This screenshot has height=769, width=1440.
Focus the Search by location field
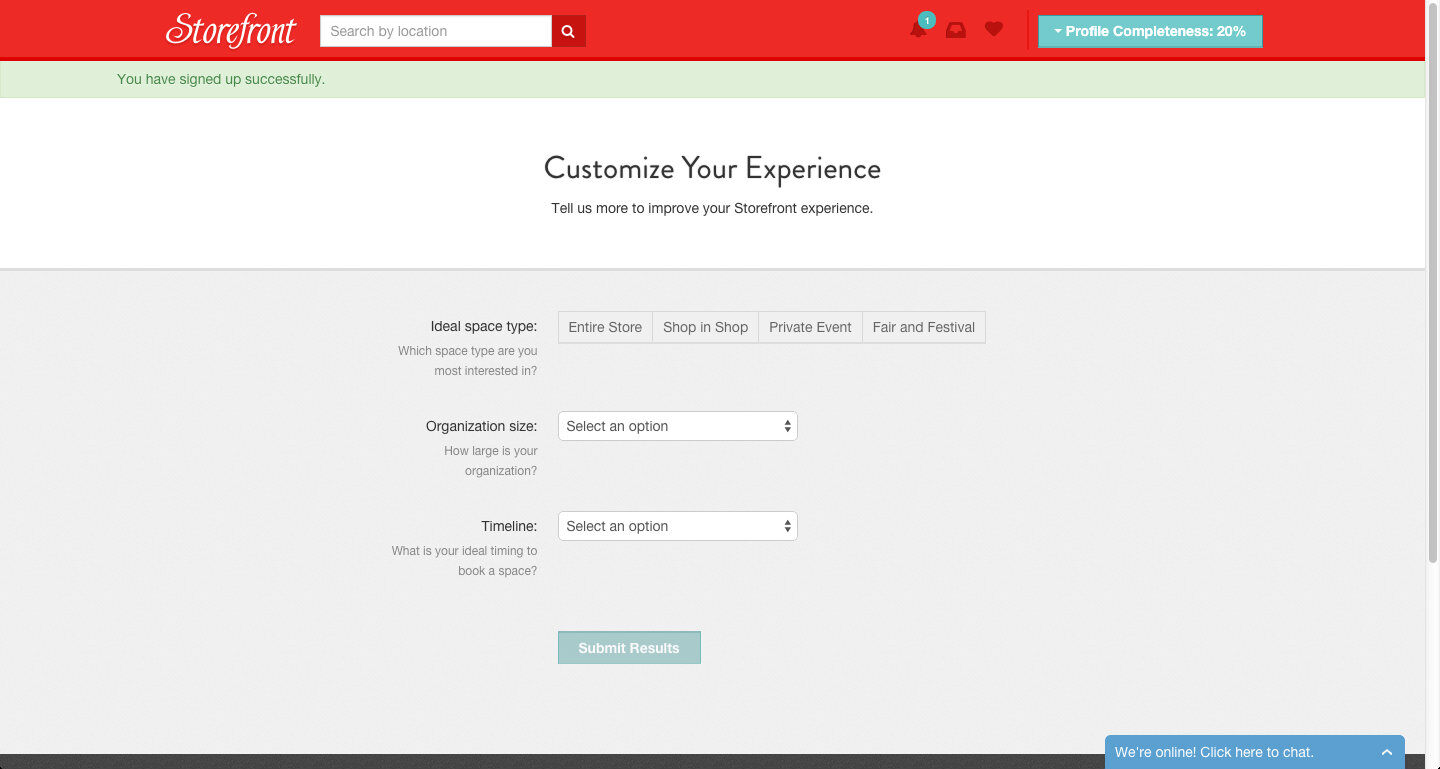pos(435,31)
